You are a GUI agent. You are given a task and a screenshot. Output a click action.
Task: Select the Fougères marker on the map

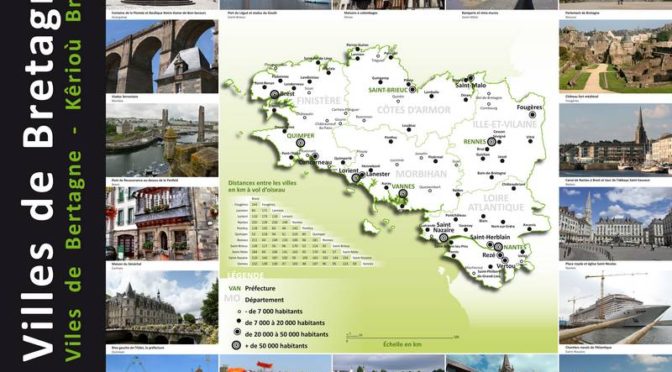(x=532, y=115)
